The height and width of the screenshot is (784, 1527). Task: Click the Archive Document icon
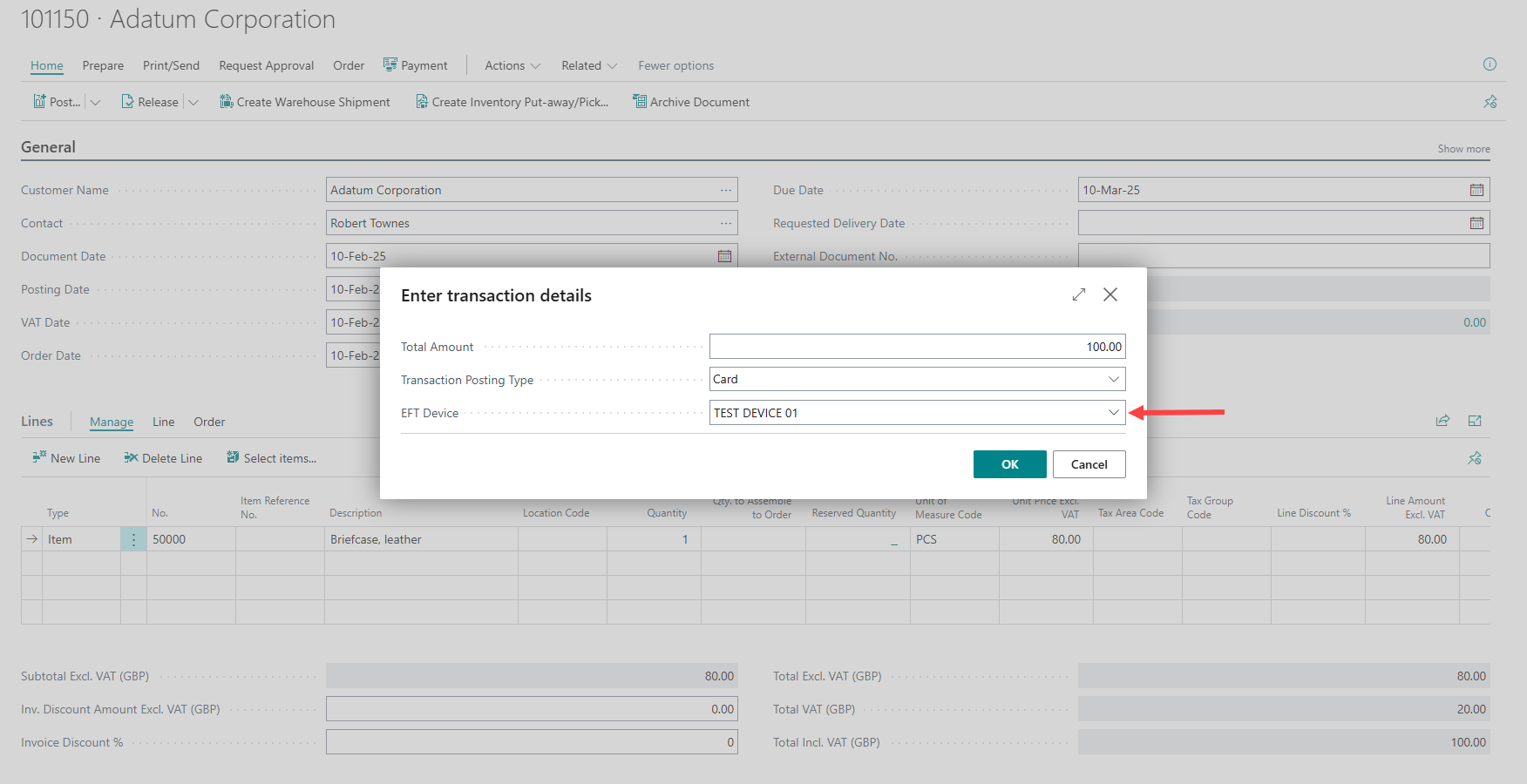(x=640, y=102)
